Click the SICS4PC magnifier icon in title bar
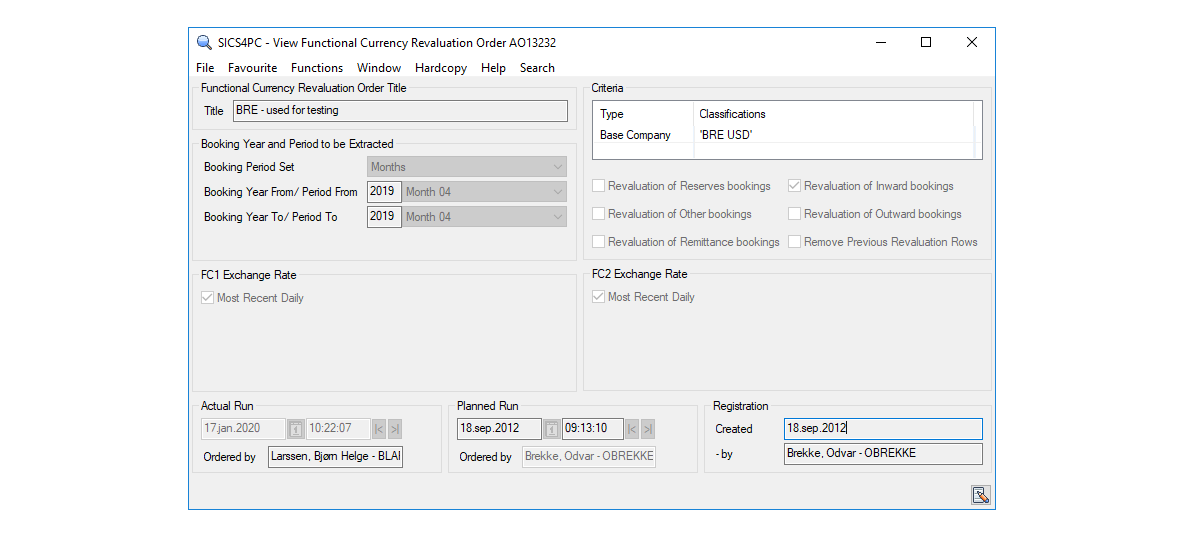This screenshot has height=536, width=1184. pyautogui.click(x=204, y=42)
